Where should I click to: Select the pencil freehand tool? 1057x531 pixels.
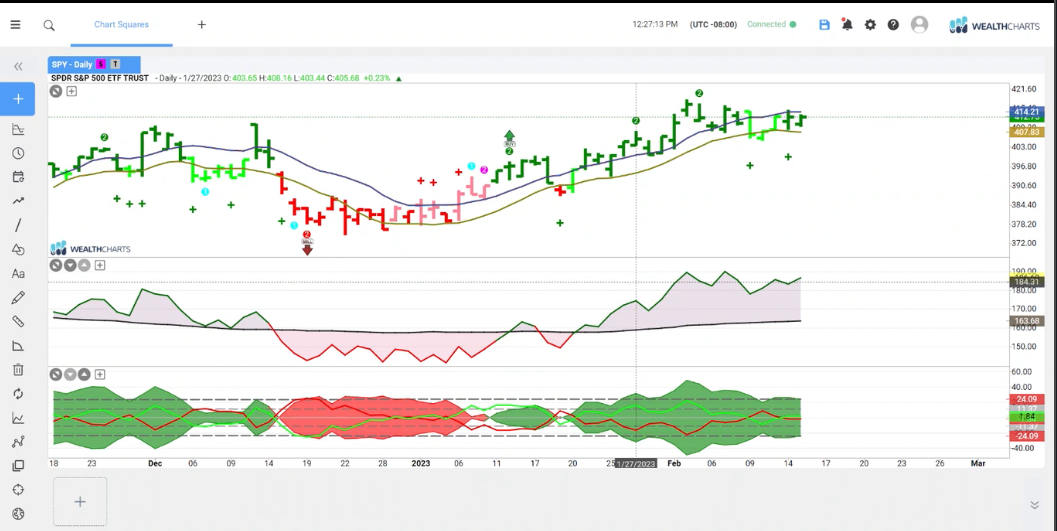tap(18, 297)
